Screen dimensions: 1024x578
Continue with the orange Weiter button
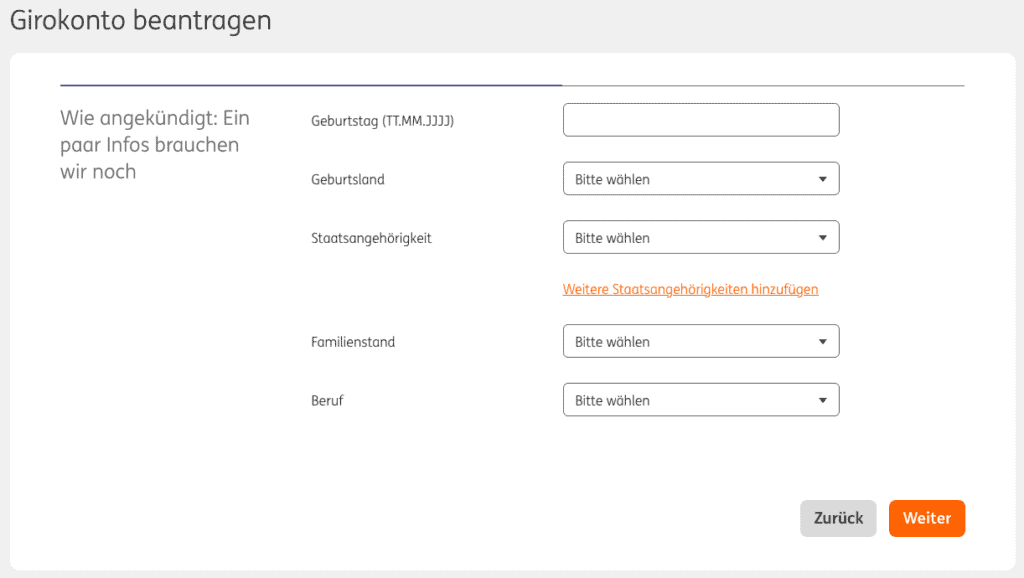pyautogui.click(x=926, y=518)
